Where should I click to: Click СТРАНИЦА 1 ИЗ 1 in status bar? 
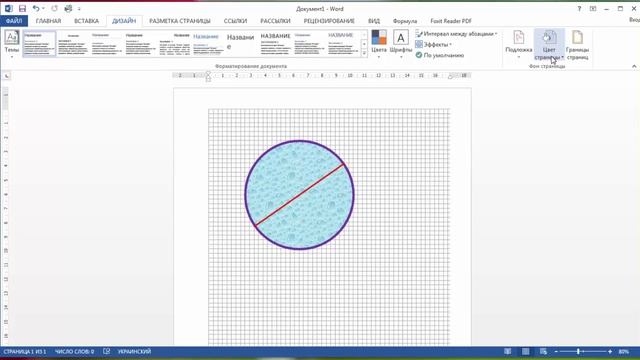(25, 351)
